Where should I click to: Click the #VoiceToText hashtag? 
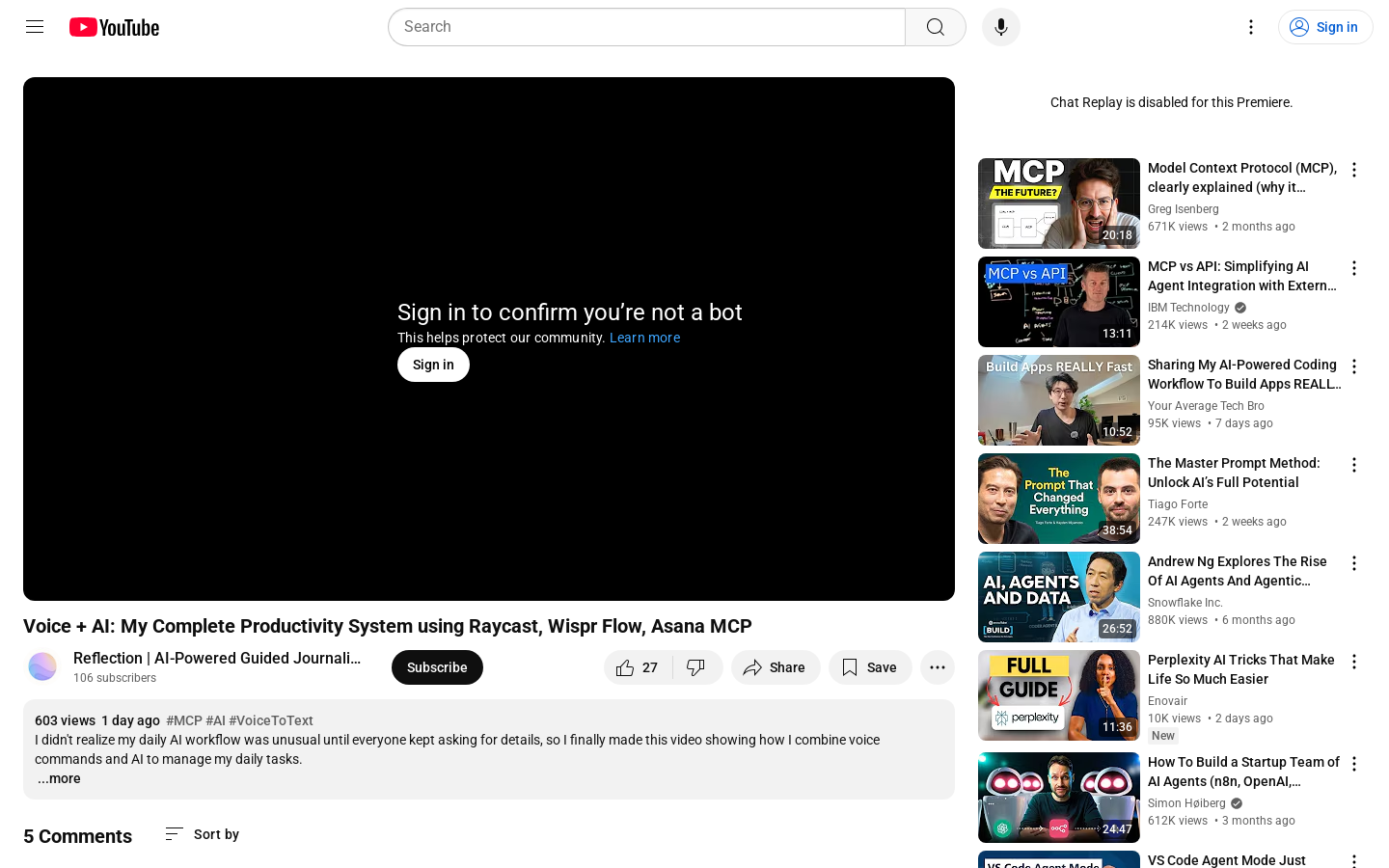[271, 720]
